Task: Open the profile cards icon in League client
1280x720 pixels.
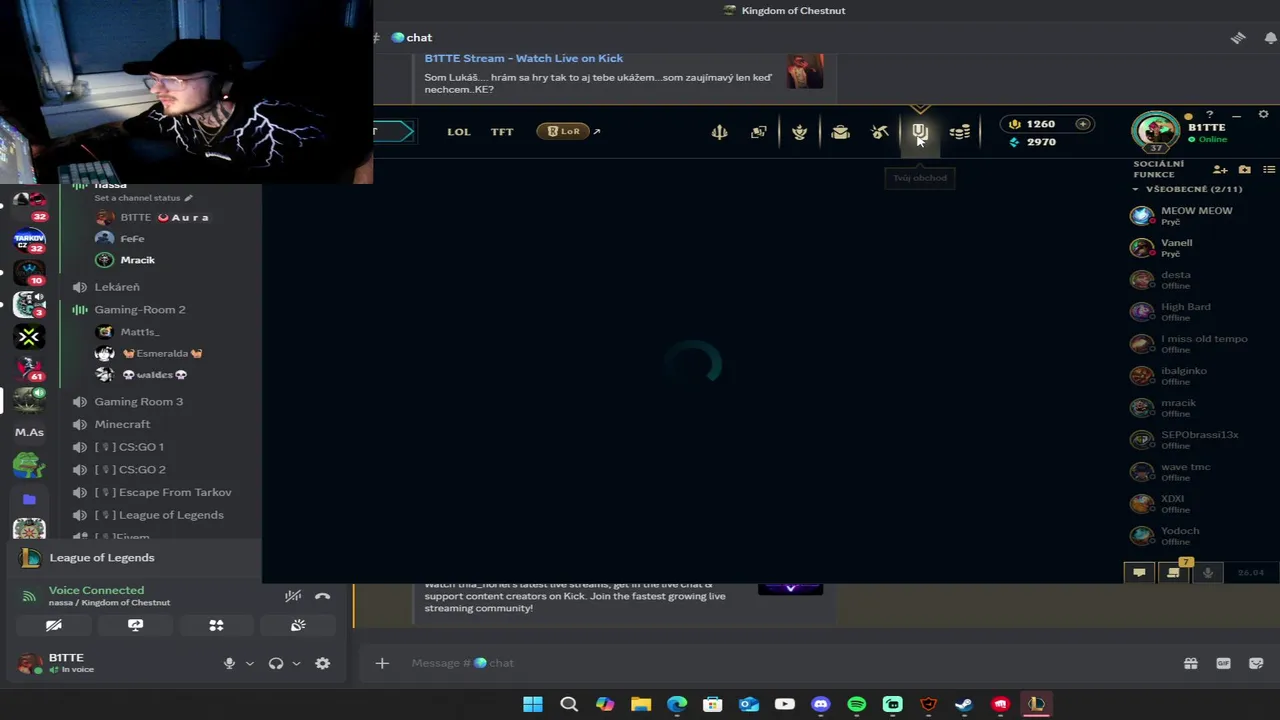Action: (758, 132)
